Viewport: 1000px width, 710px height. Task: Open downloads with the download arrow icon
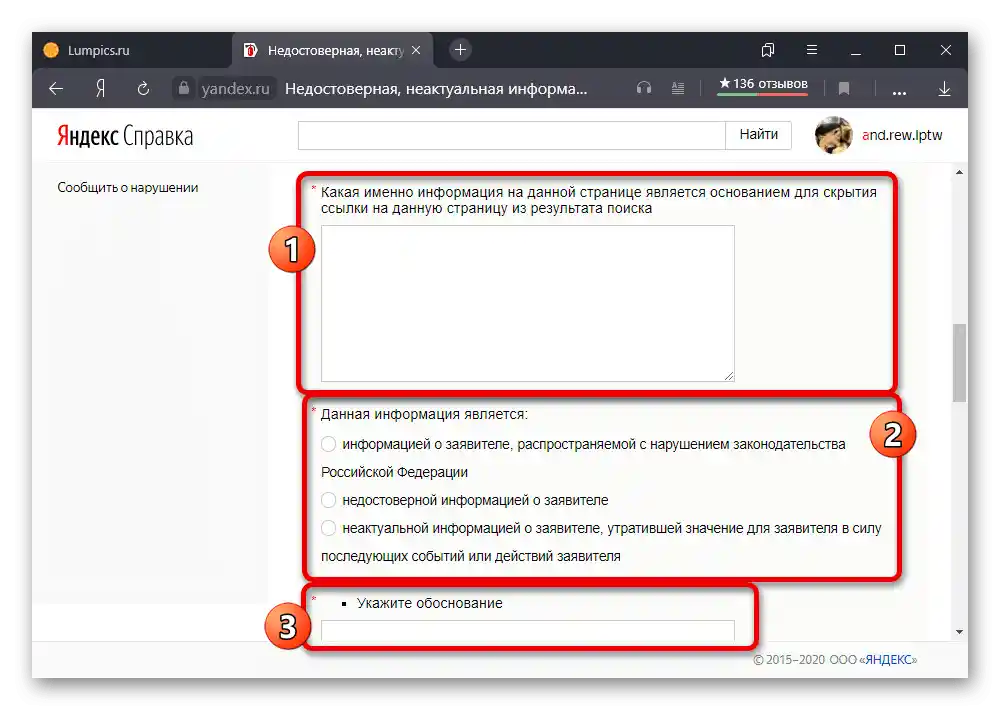[x=945, y=89]
